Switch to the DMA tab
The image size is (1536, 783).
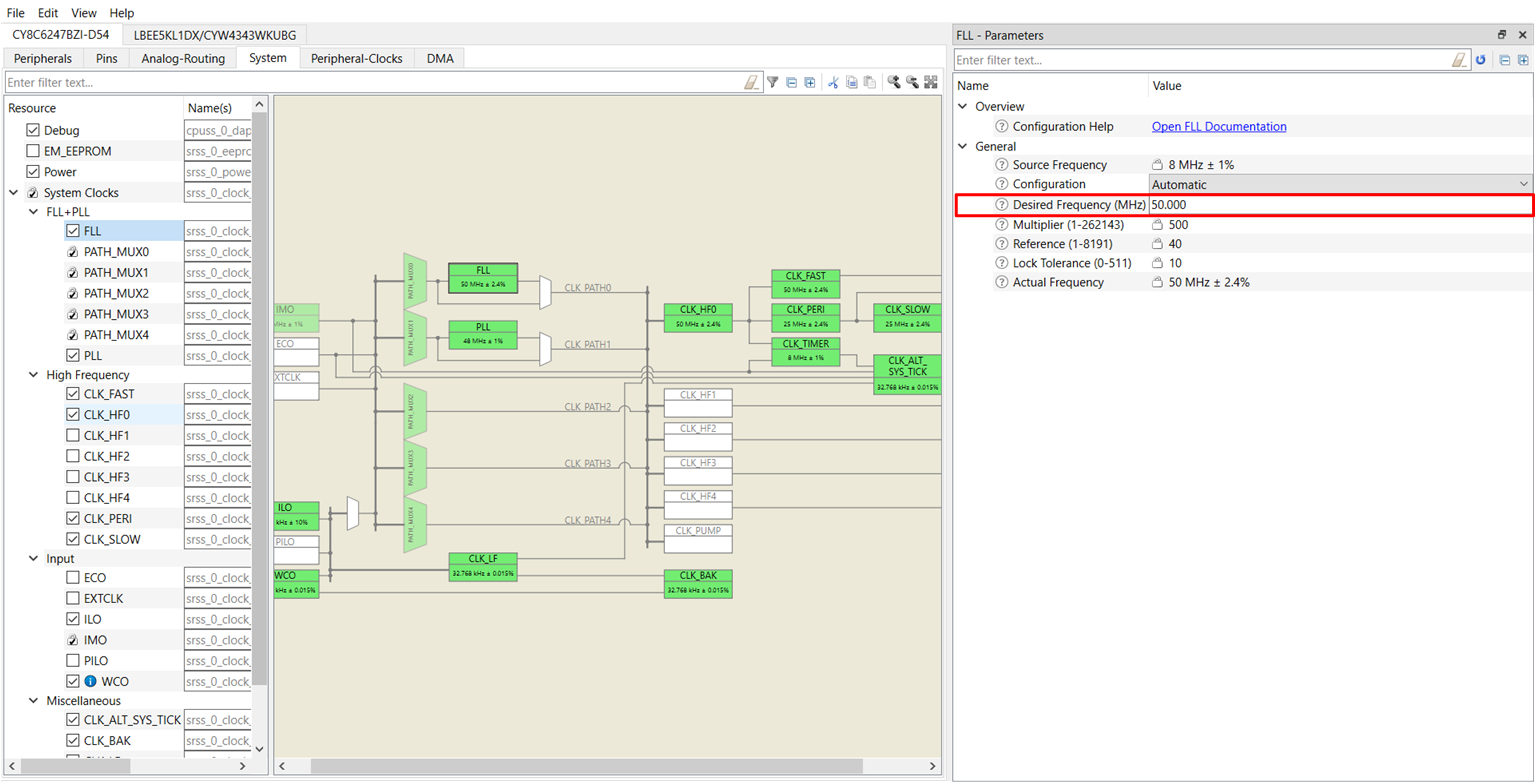[440, 58]
